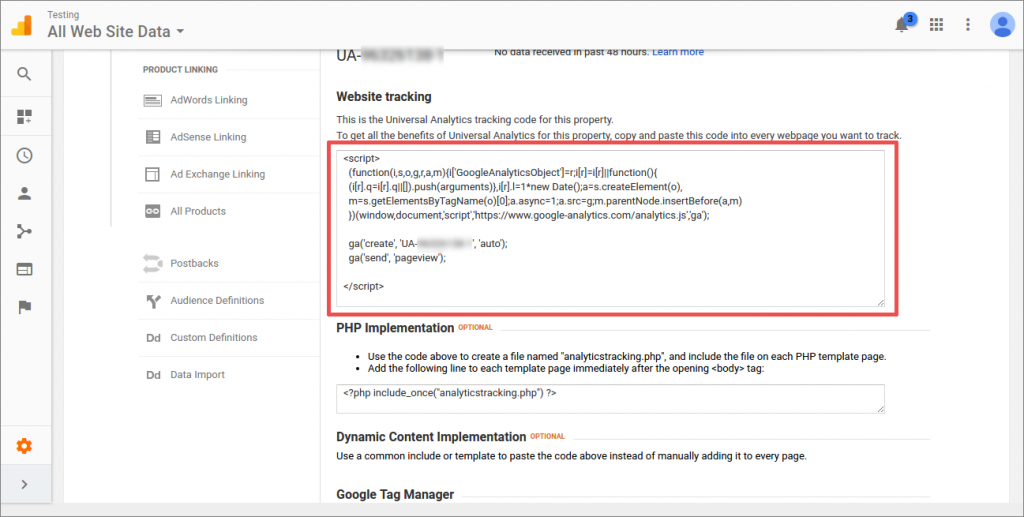Viewport: 1024px width, 517px height.
Task: Expand the left sidebar with chevron
Action: pyautogui.click(x=24, y=485)
